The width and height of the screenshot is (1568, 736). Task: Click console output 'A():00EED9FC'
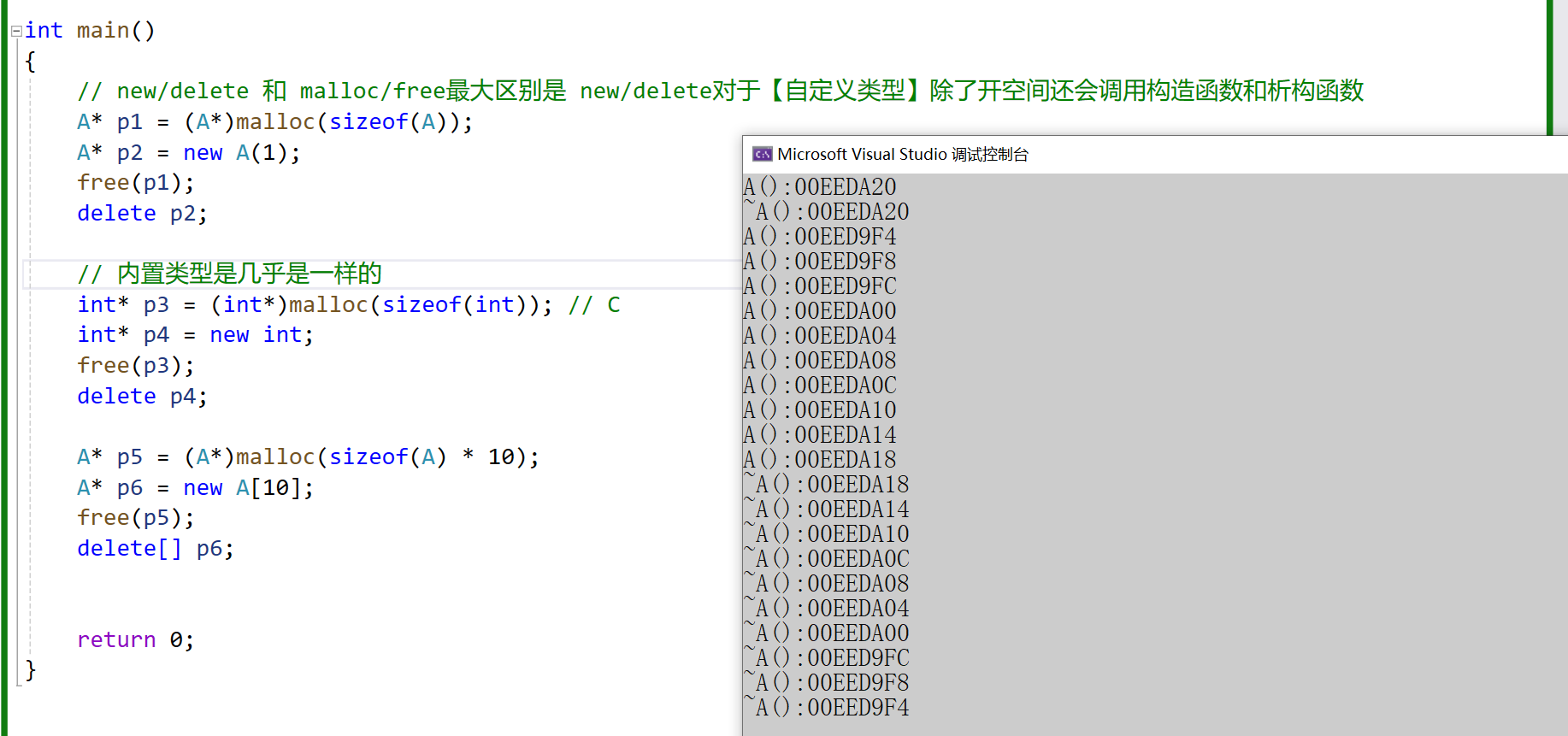point(820,286)
